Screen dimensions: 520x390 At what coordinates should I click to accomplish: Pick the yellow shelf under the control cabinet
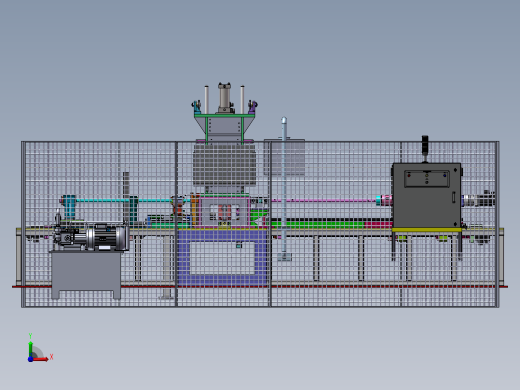tap(427, 230)
